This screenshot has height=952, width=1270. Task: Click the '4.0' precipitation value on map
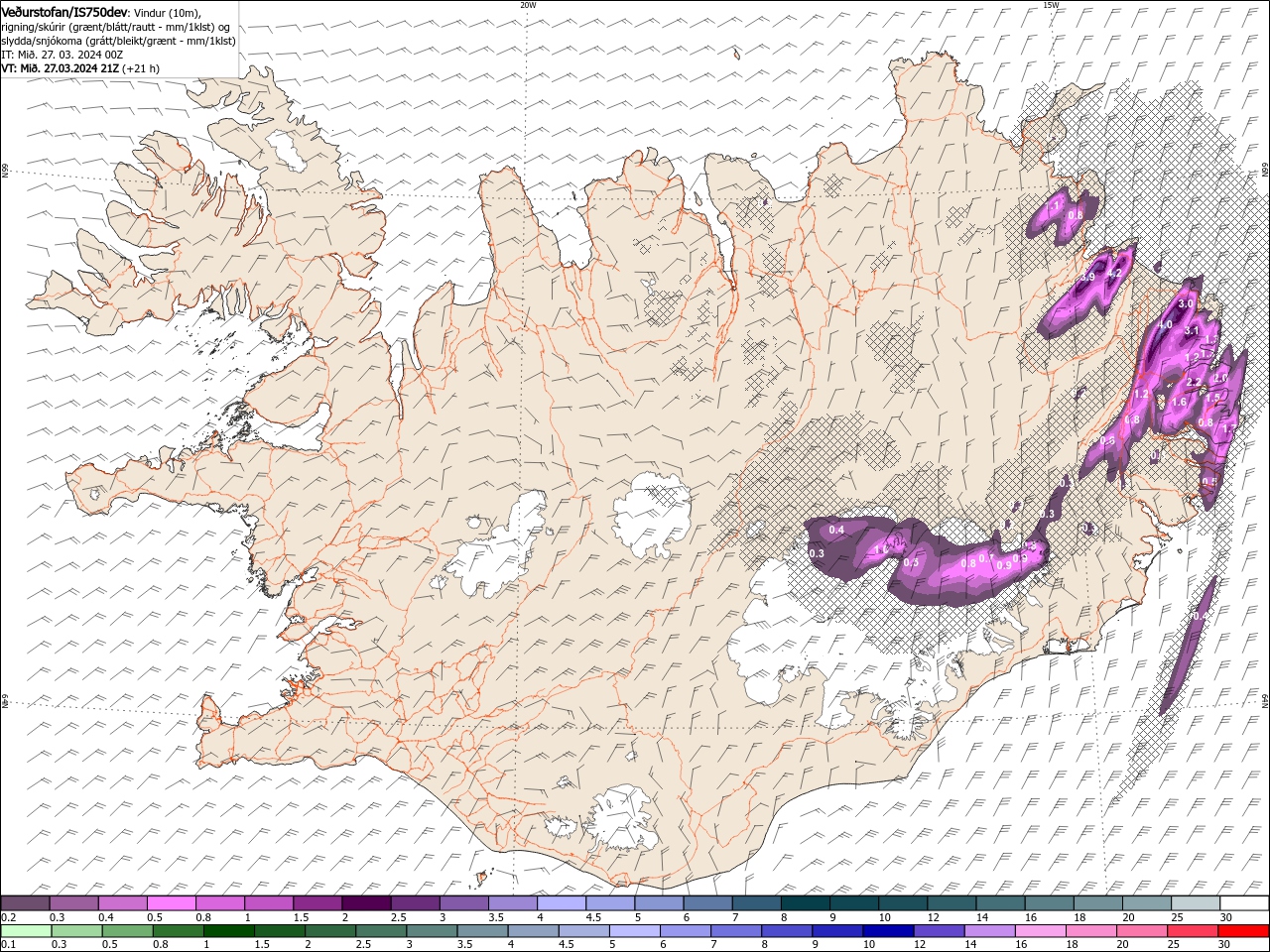pyautogui.click(x=1165, y=324)
